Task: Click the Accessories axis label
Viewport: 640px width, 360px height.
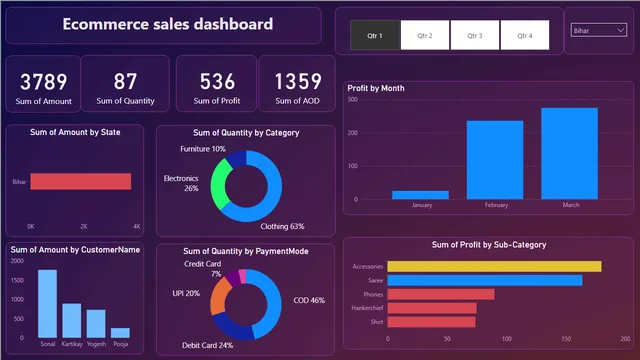Action: pos(368,267)
